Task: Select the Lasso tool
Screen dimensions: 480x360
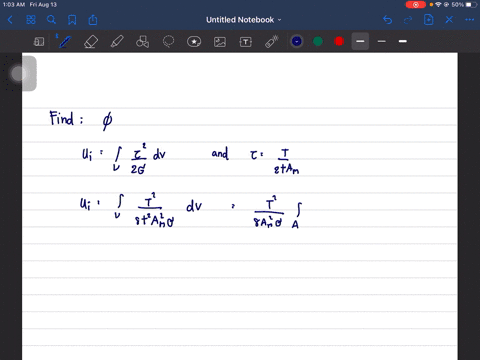Action: click(x=168, y=42)
